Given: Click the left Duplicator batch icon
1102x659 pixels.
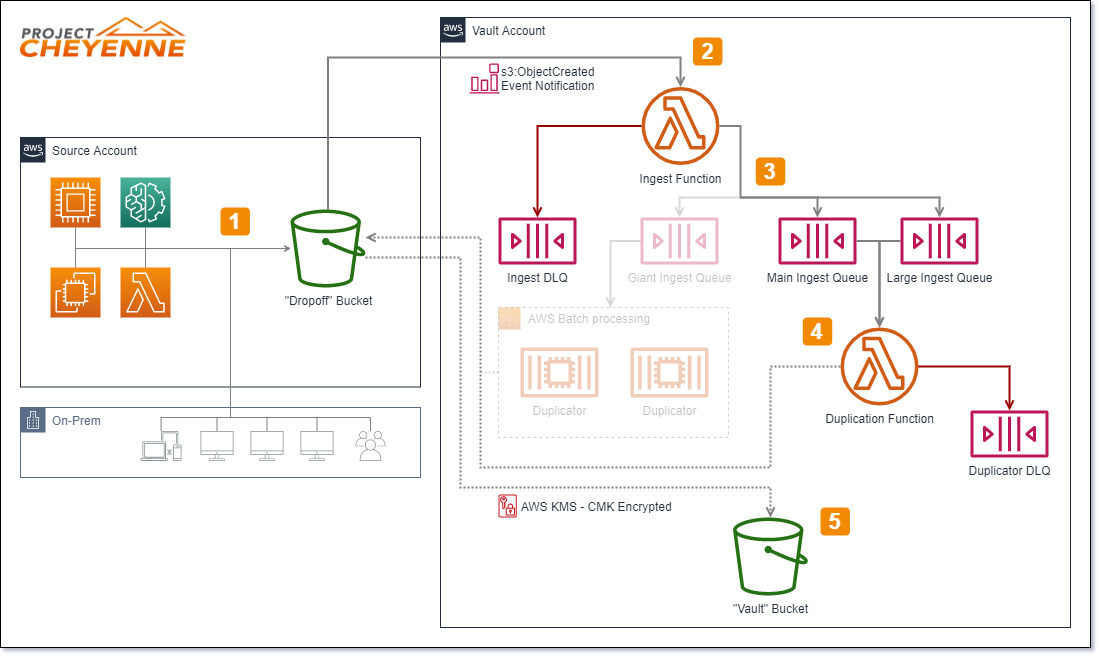Looking at the screenshot, I should [559, 372].
